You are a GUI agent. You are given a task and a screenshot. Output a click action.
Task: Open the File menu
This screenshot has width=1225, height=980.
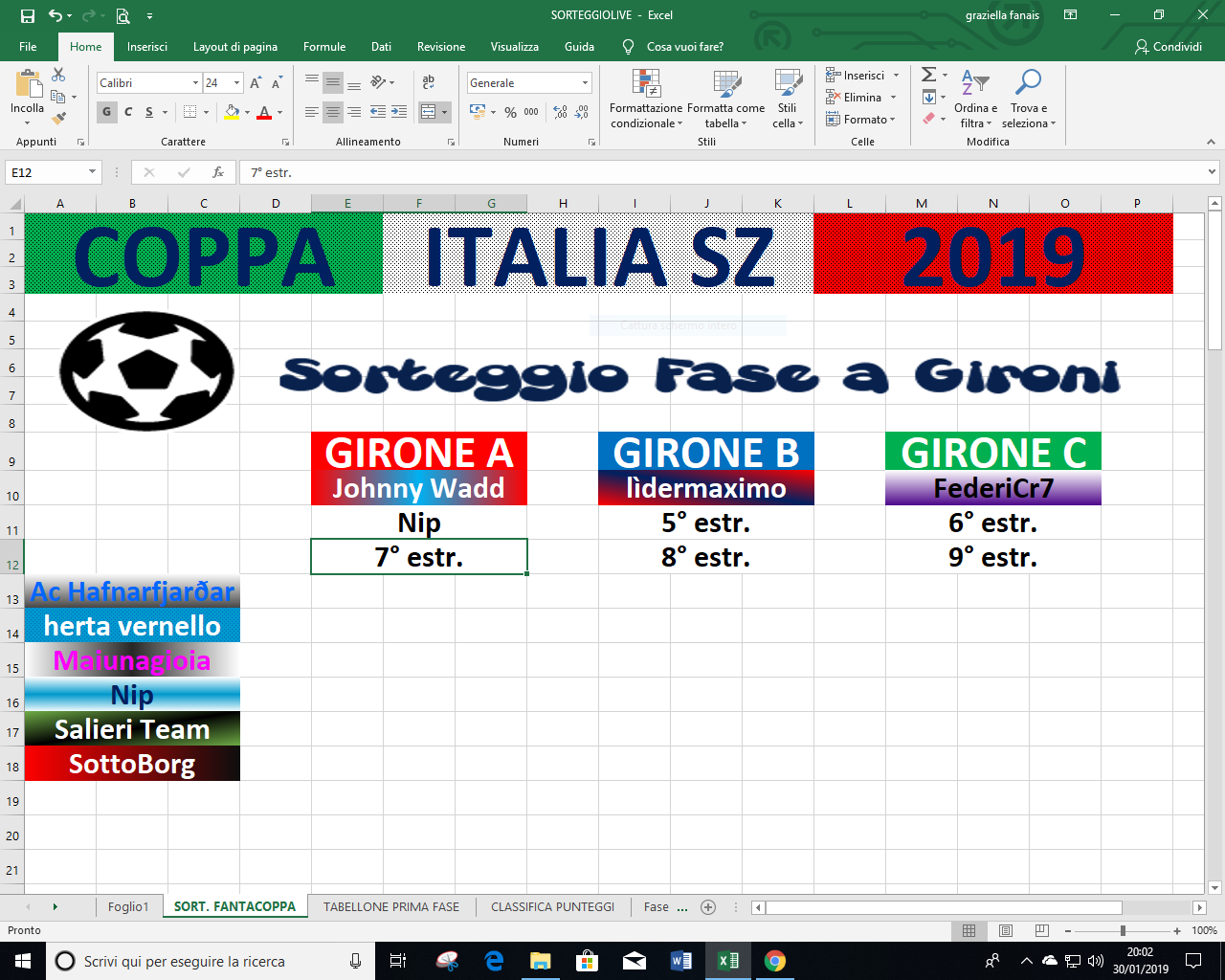[28, 47]
